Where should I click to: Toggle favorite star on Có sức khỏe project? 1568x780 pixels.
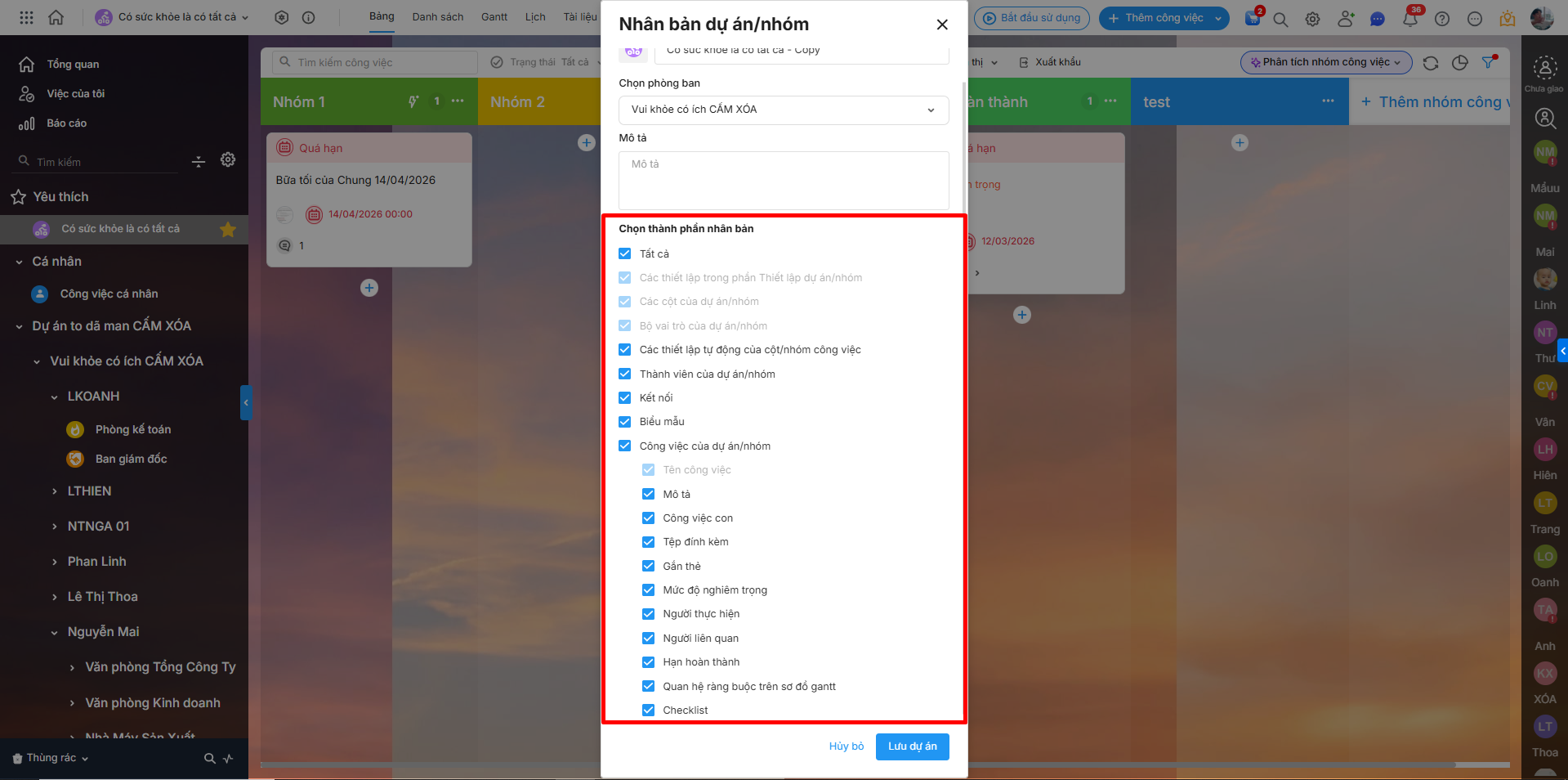[228, 229]
